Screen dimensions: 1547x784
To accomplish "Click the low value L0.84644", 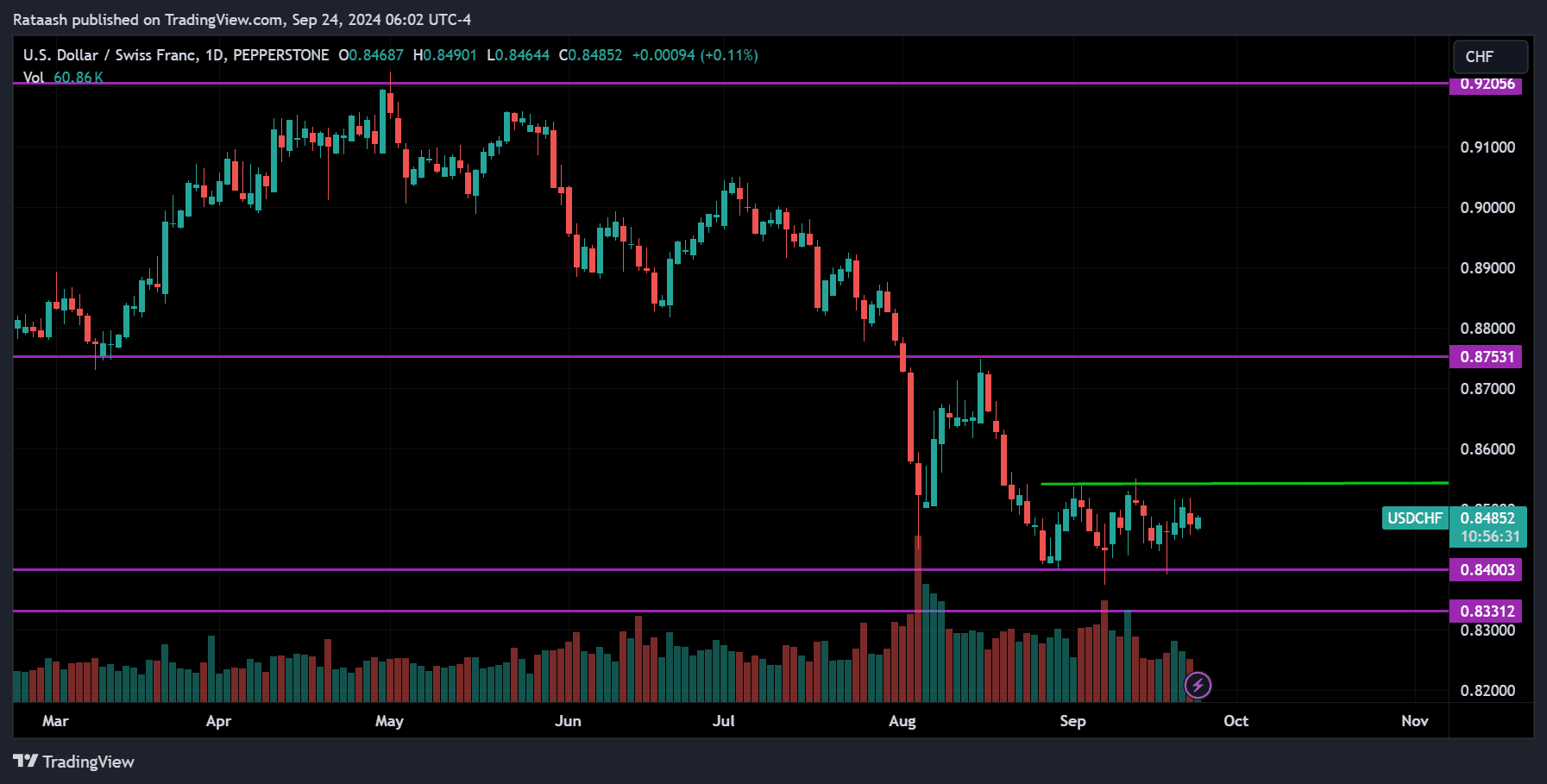I will click(x=518, y=55).
